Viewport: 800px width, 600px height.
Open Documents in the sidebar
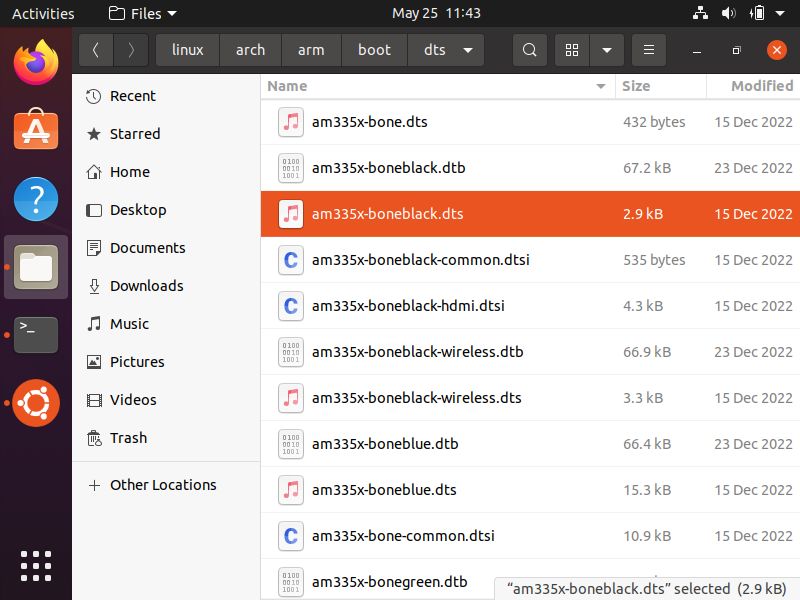(x=166, y=248)
